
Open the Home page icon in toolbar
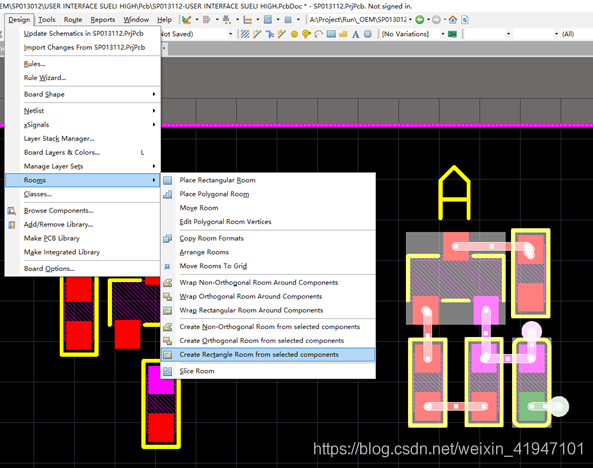[x=453, y=20]
